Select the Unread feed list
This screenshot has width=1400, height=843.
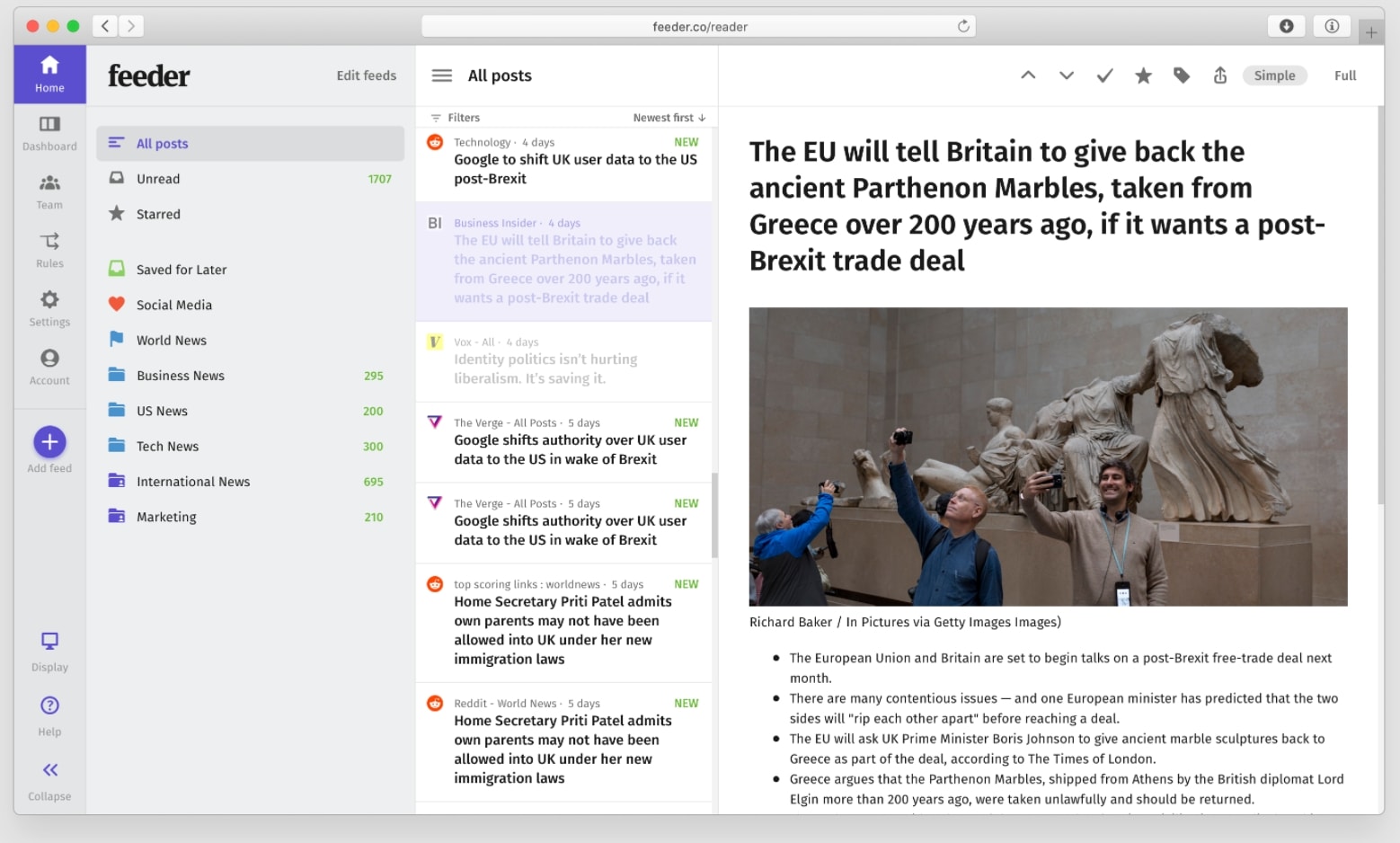pos(158,179)
